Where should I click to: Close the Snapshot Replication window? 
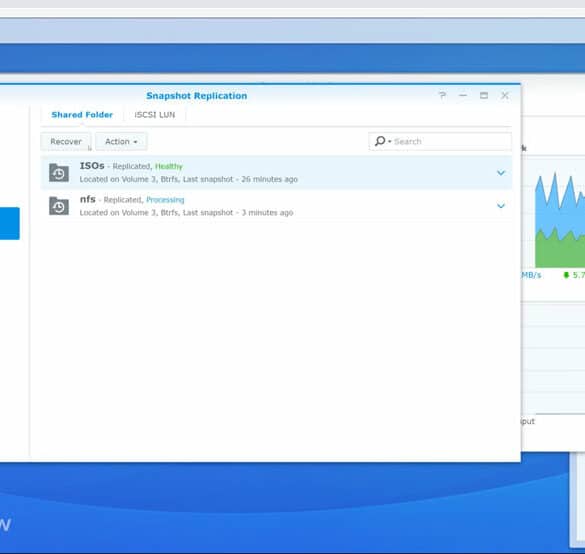505,96
